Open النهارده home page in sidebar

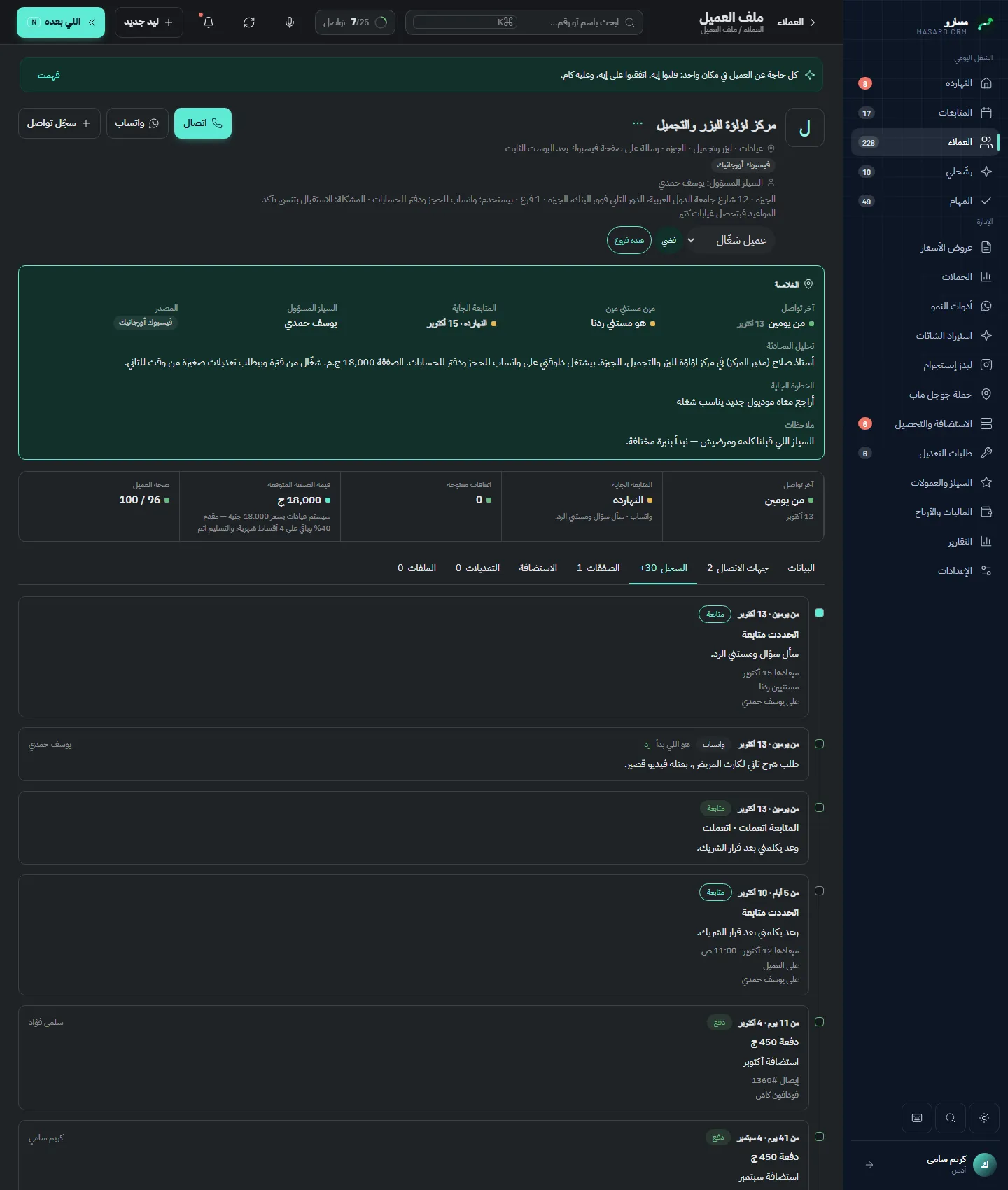pyautogui.click(x=925, y=83)
